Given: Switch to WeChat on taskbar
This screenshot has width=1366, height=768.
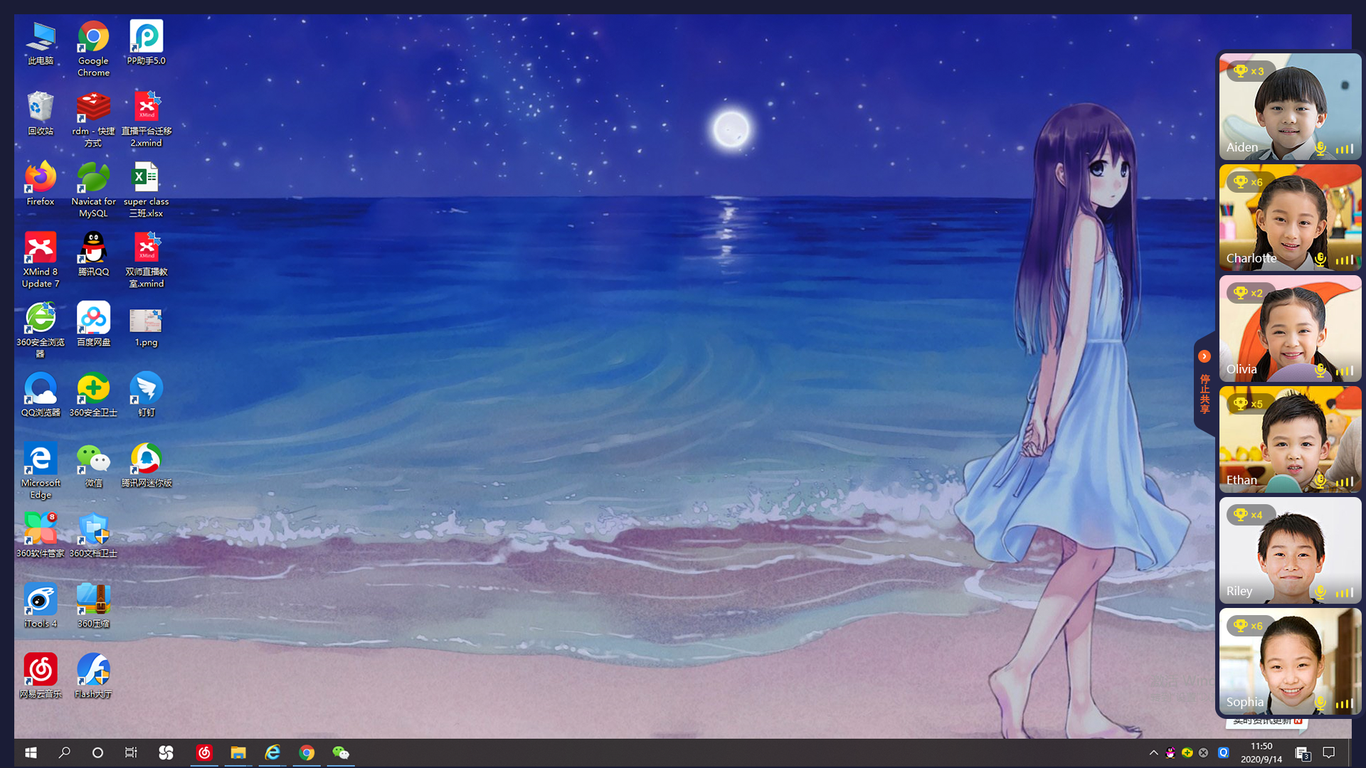Looking at the screenshot, I should [x=341, y=753].
